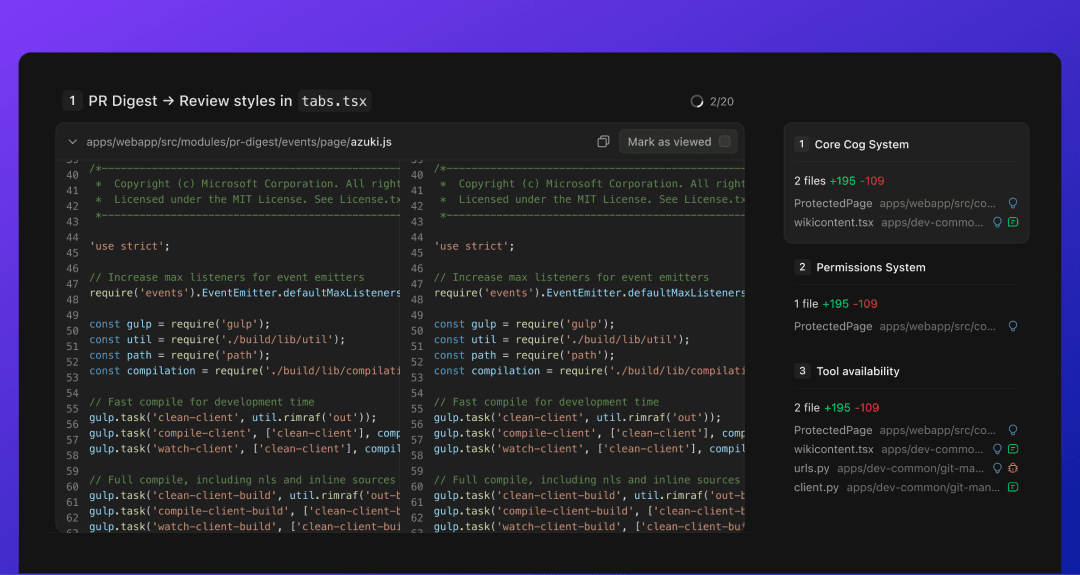Click gulp.task('clean-client' line in left pane
Screen dimensions: 1080x575
pyautogui.click(x=233, y=417)
